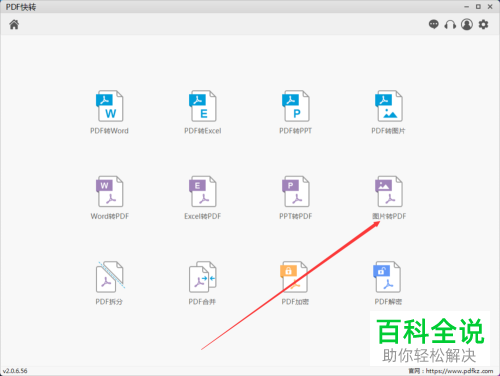Contact support via the headset icon
This screenshot has height=376, width=500.
450,24
